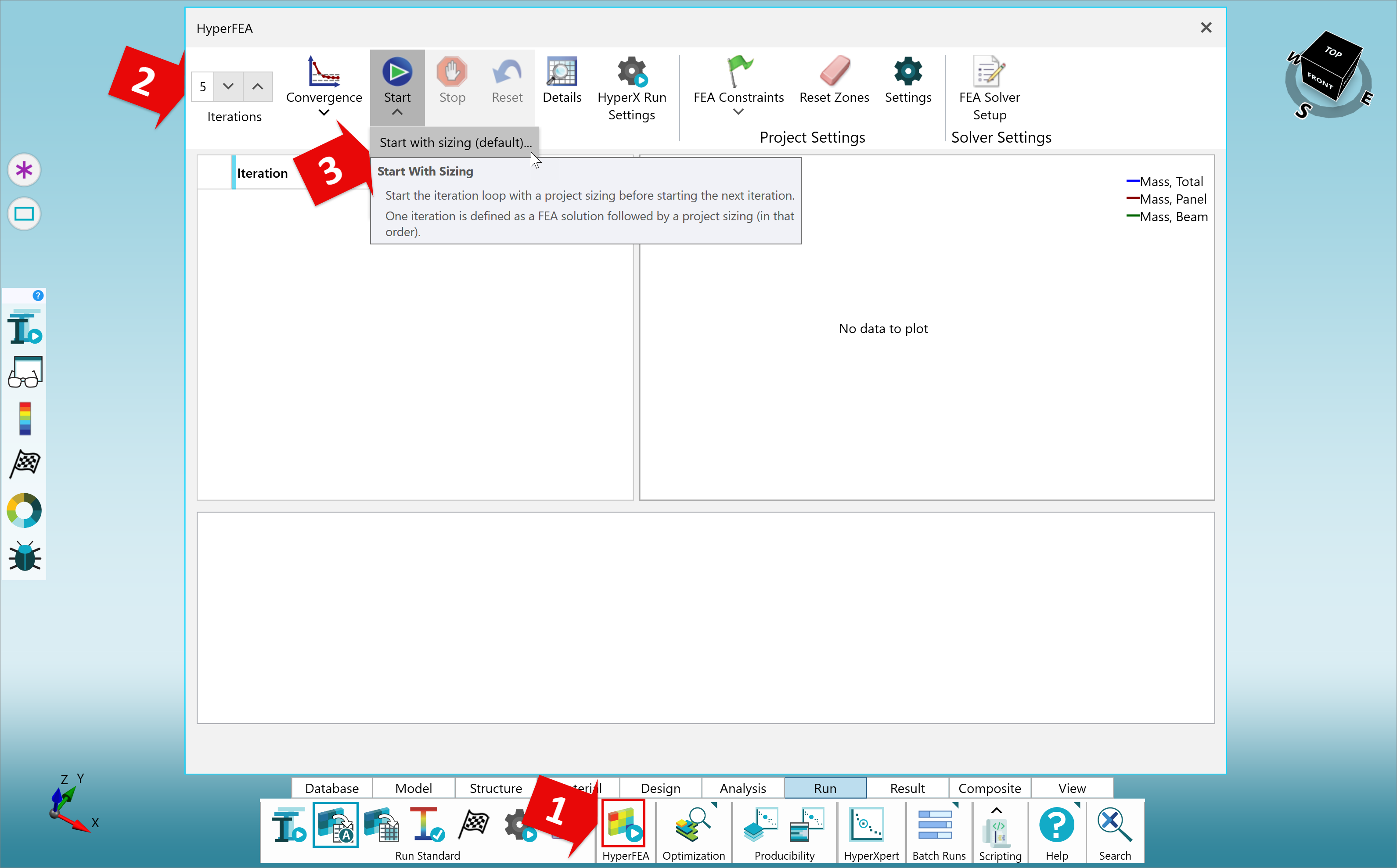Viewport: 1397px width, 868px height.
Task: Decrease the Iterations count
Action: point(228,86)
